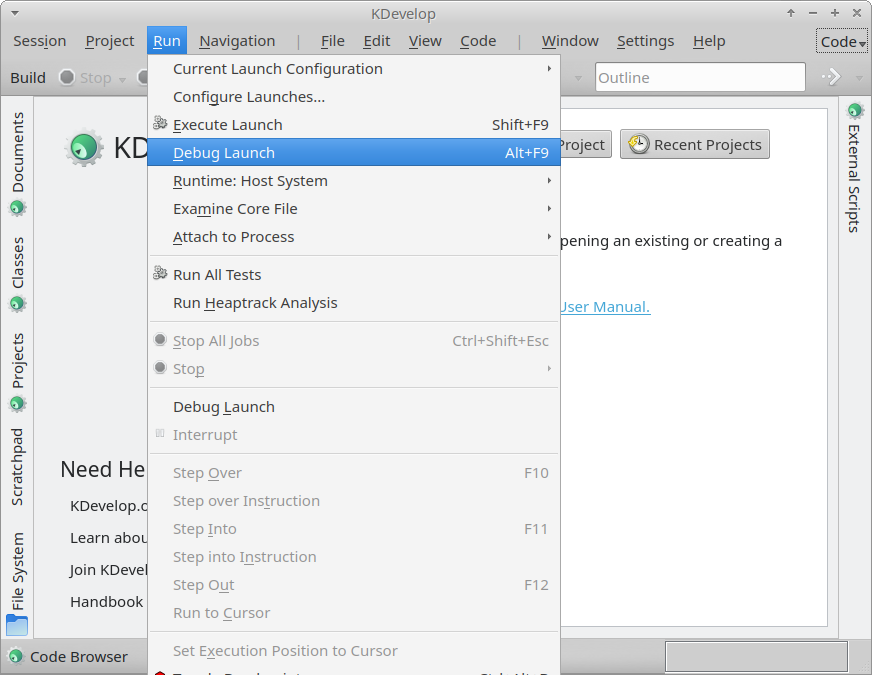Open the Documents side panel

18,163
